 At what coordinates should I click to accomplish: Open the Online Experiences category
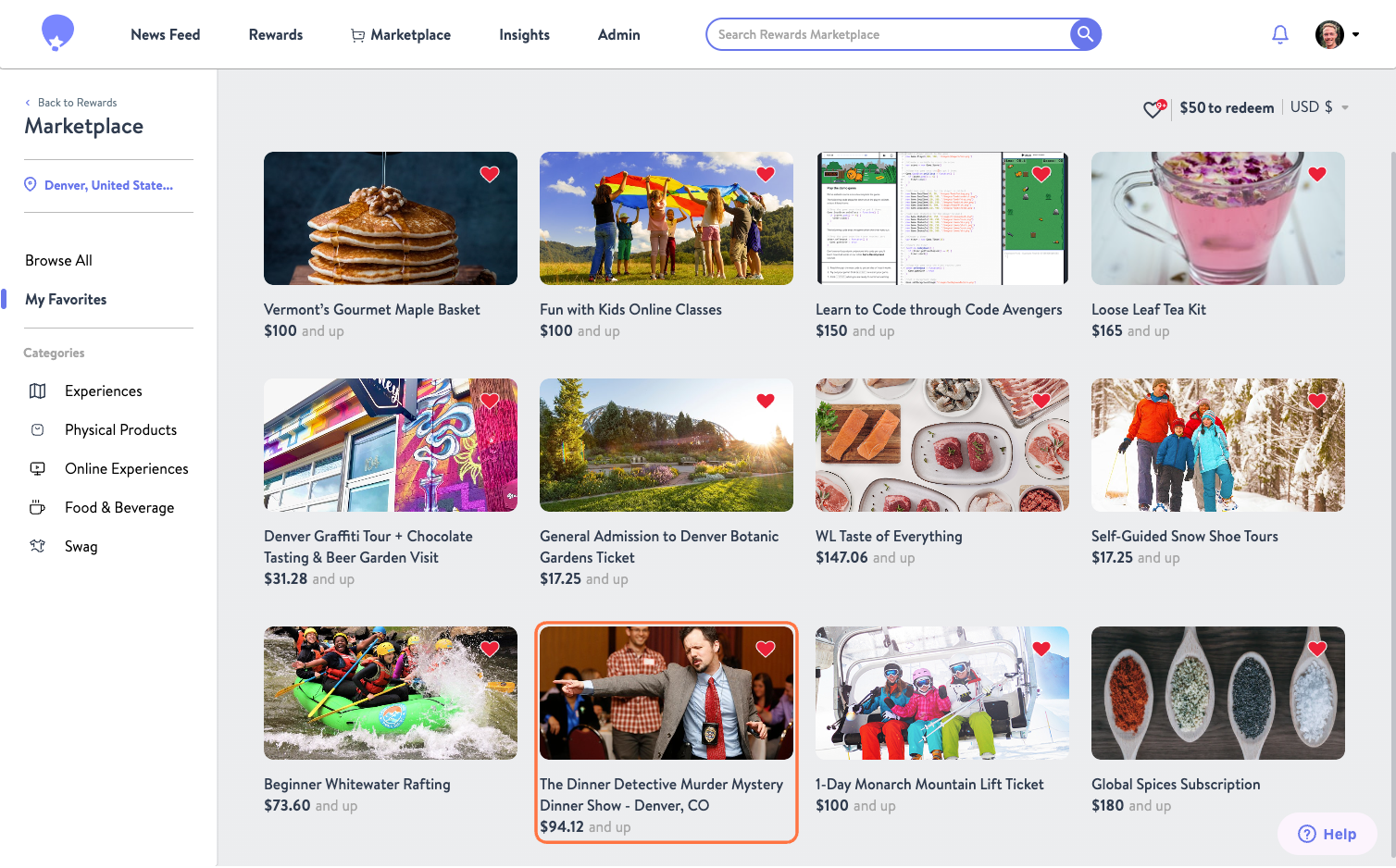125,468
